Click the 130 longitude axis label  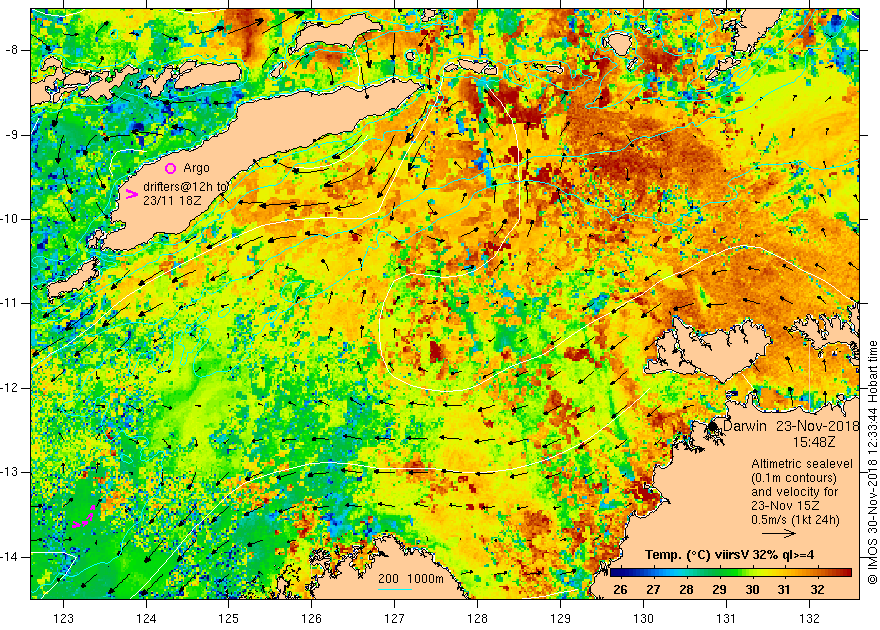point(643,619)
